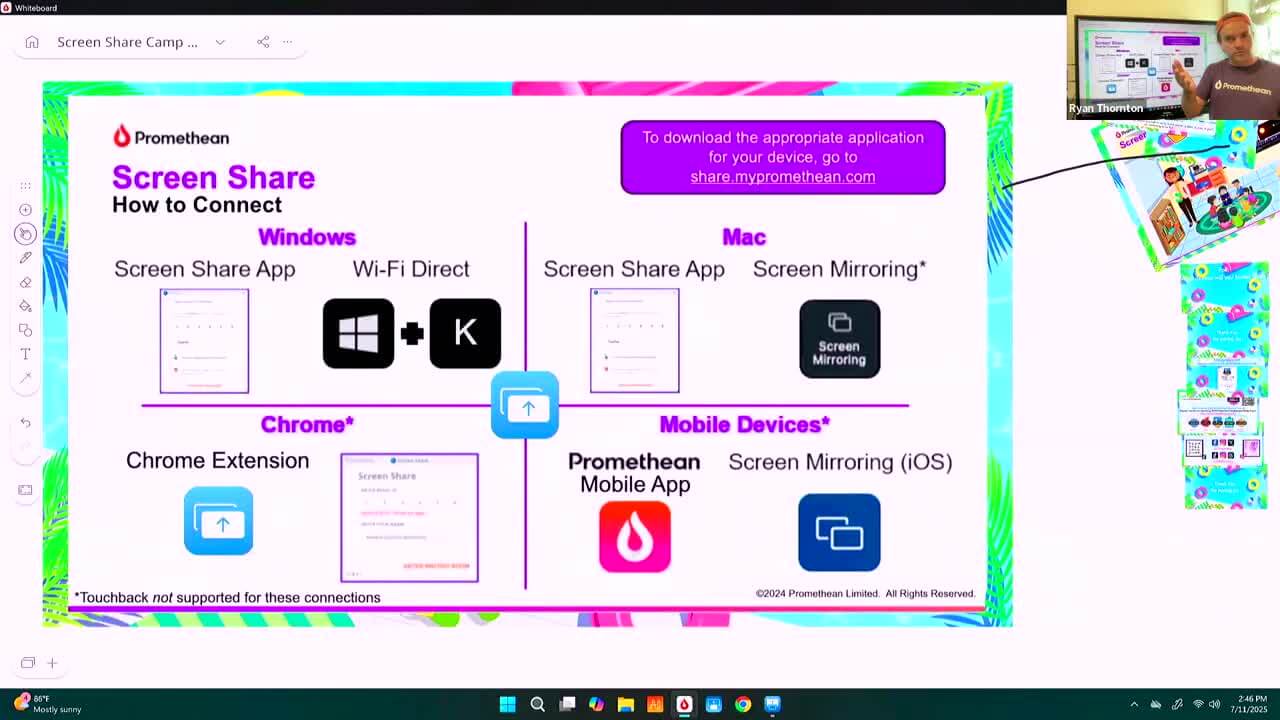The image size is (1280, 720).
Task: Open the Windows Start menu
Action: click(x=507, y=704)
